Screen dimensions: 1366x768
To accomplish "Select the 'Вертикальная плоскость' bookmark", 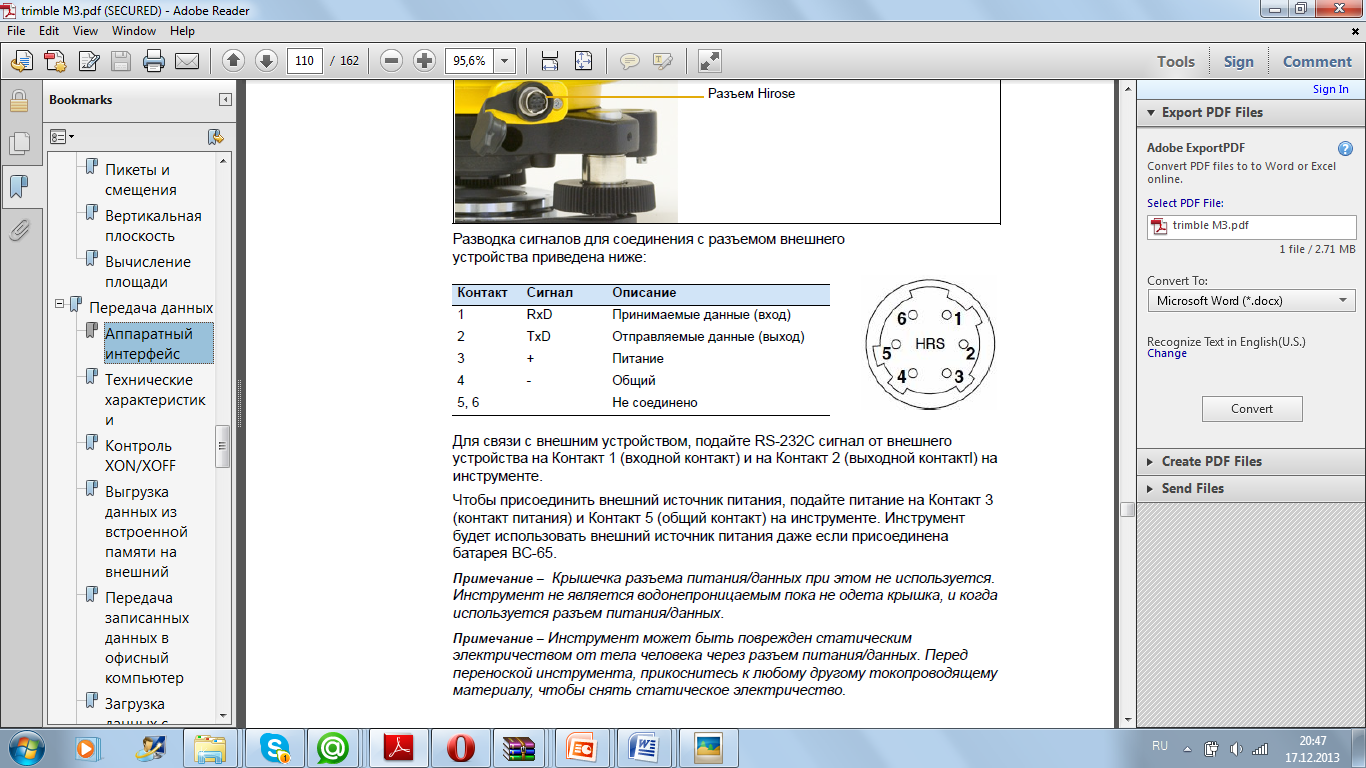I will point(153,226).
